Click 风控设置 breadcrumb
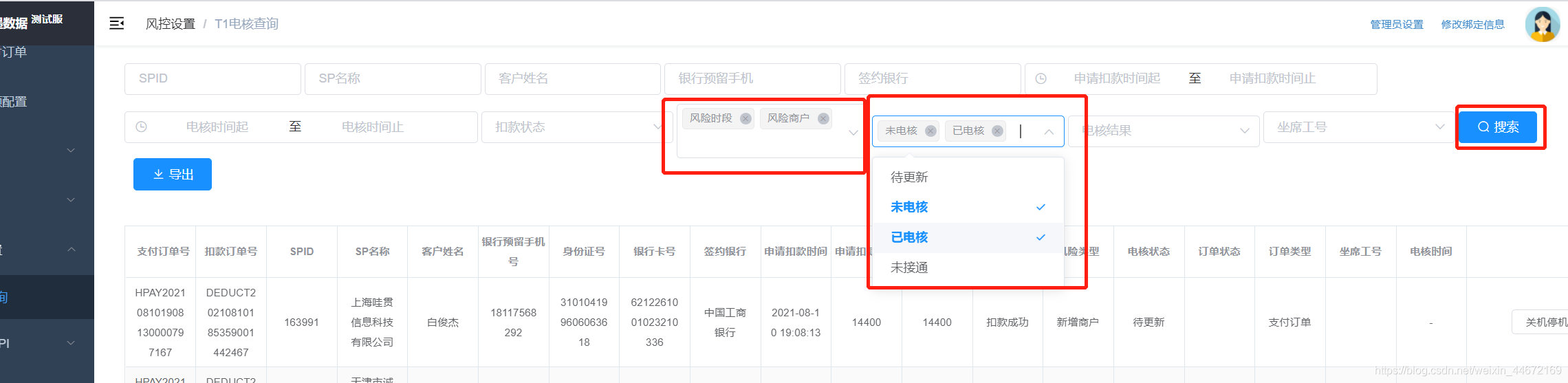 [x=171, y=24]
